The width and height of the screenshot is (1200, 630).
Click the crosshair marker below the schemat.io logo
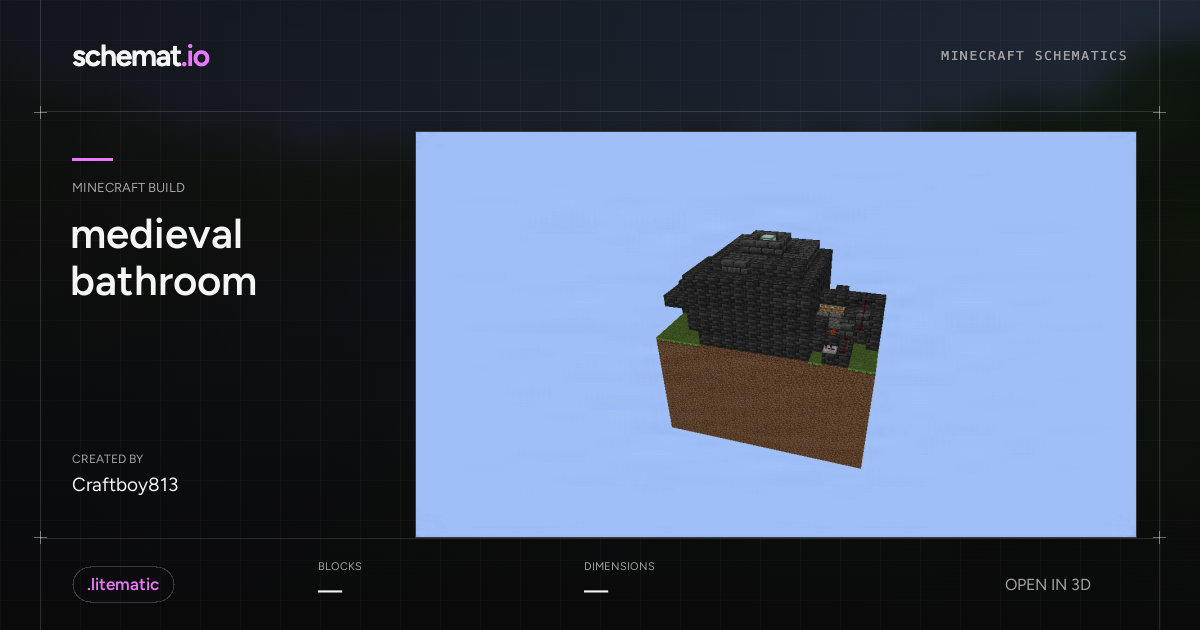40,113
